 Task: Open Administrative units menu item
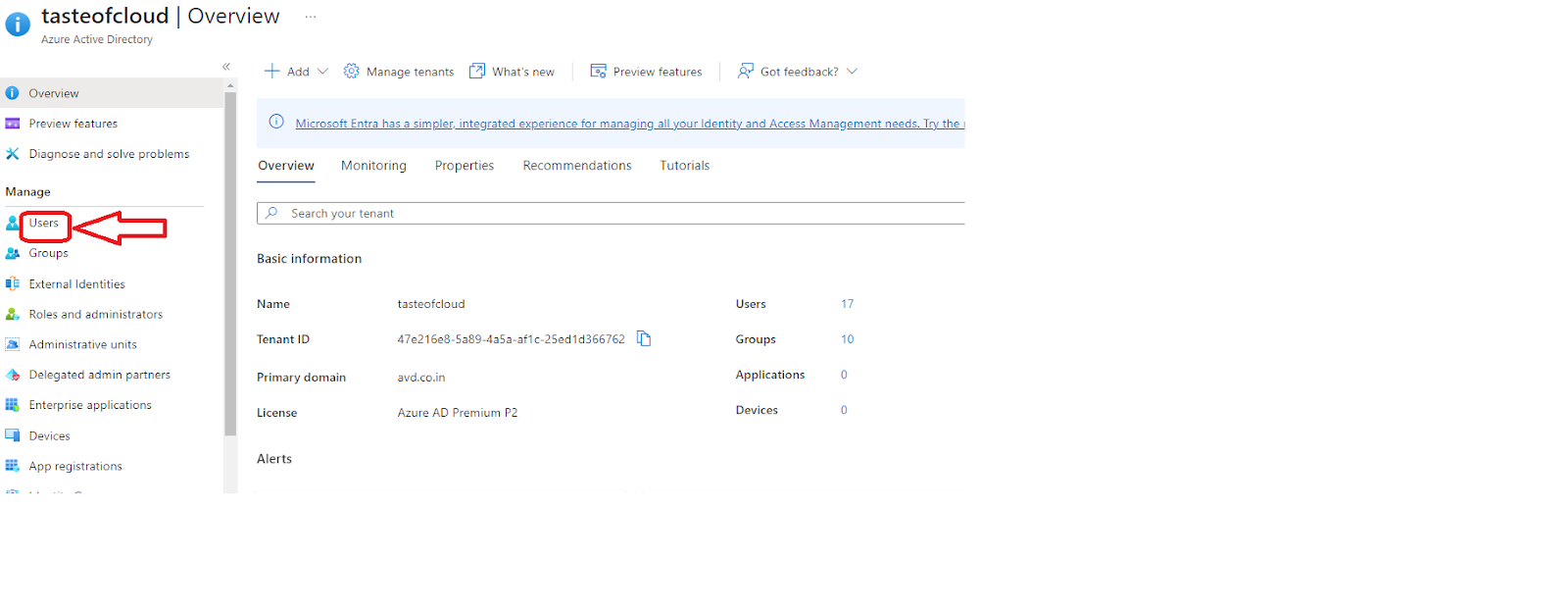tap(83, 345)
